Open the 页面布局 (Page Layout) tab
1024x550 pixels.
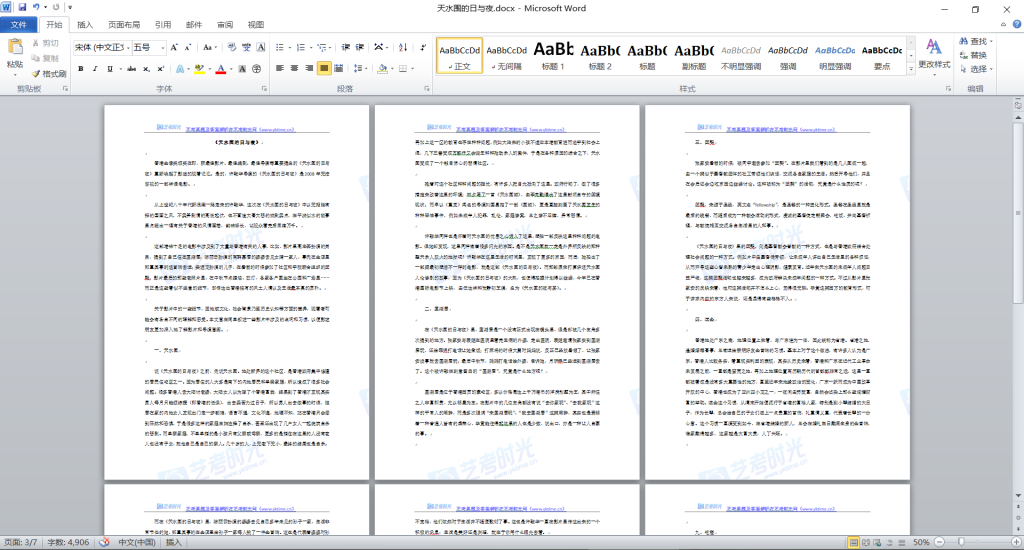pyautogui.click(x=124, y=24)
